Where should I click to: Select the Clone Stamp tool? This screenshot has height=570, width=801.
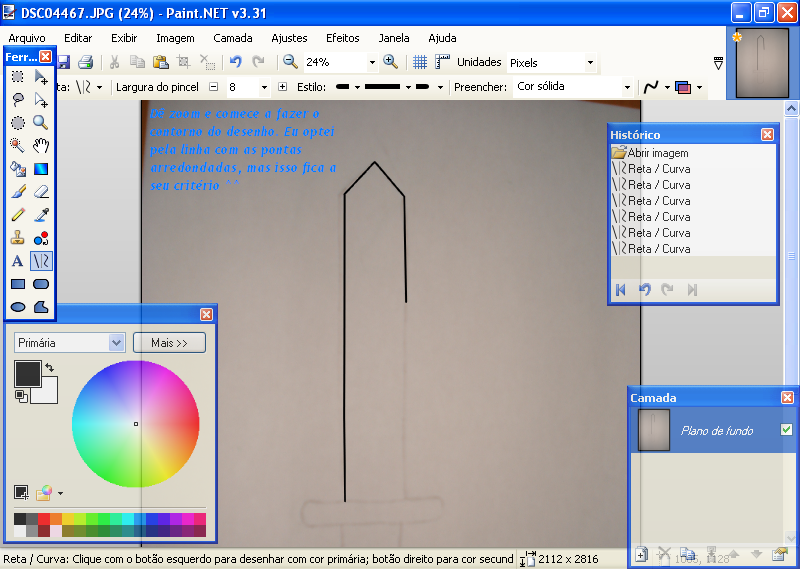point(18,238)
